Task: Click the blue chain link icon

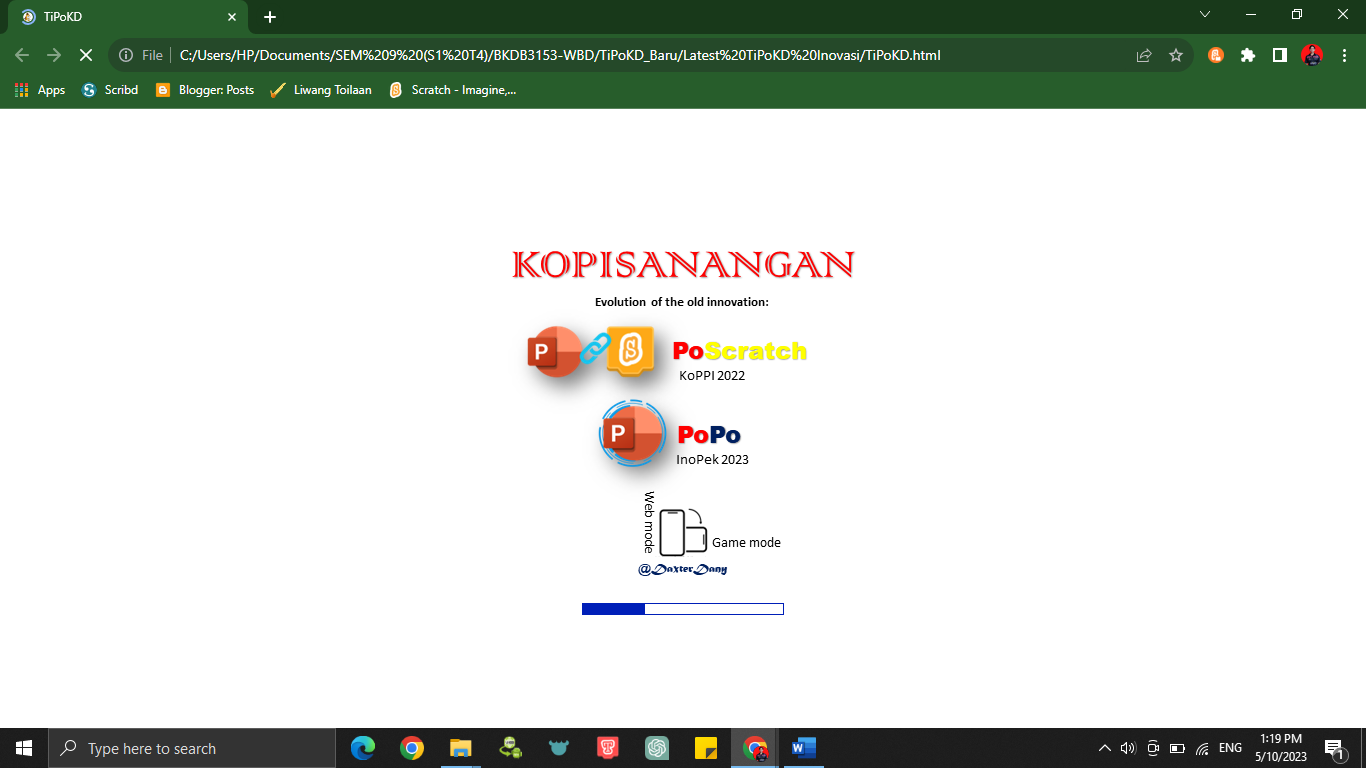Action: [x=595, y=347]
